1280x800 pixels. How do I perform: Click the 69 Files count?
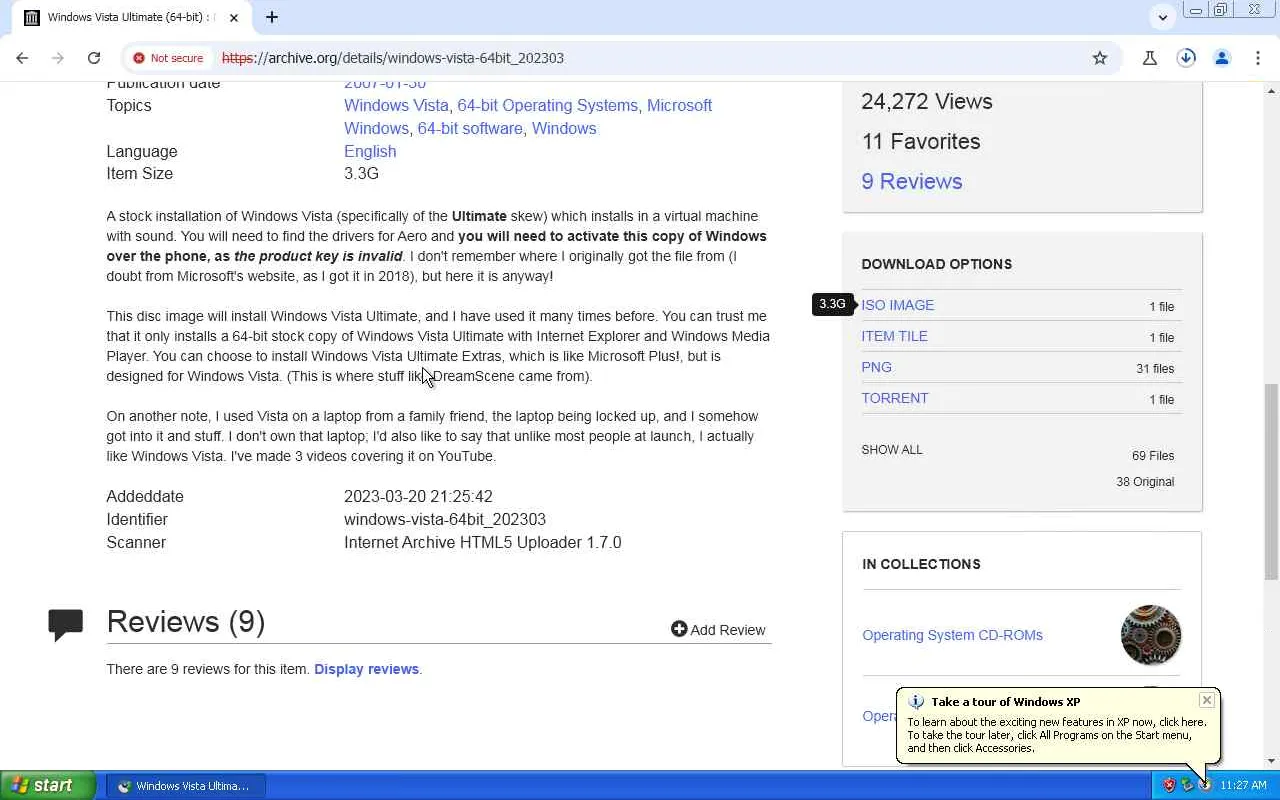coord(1153,456)
